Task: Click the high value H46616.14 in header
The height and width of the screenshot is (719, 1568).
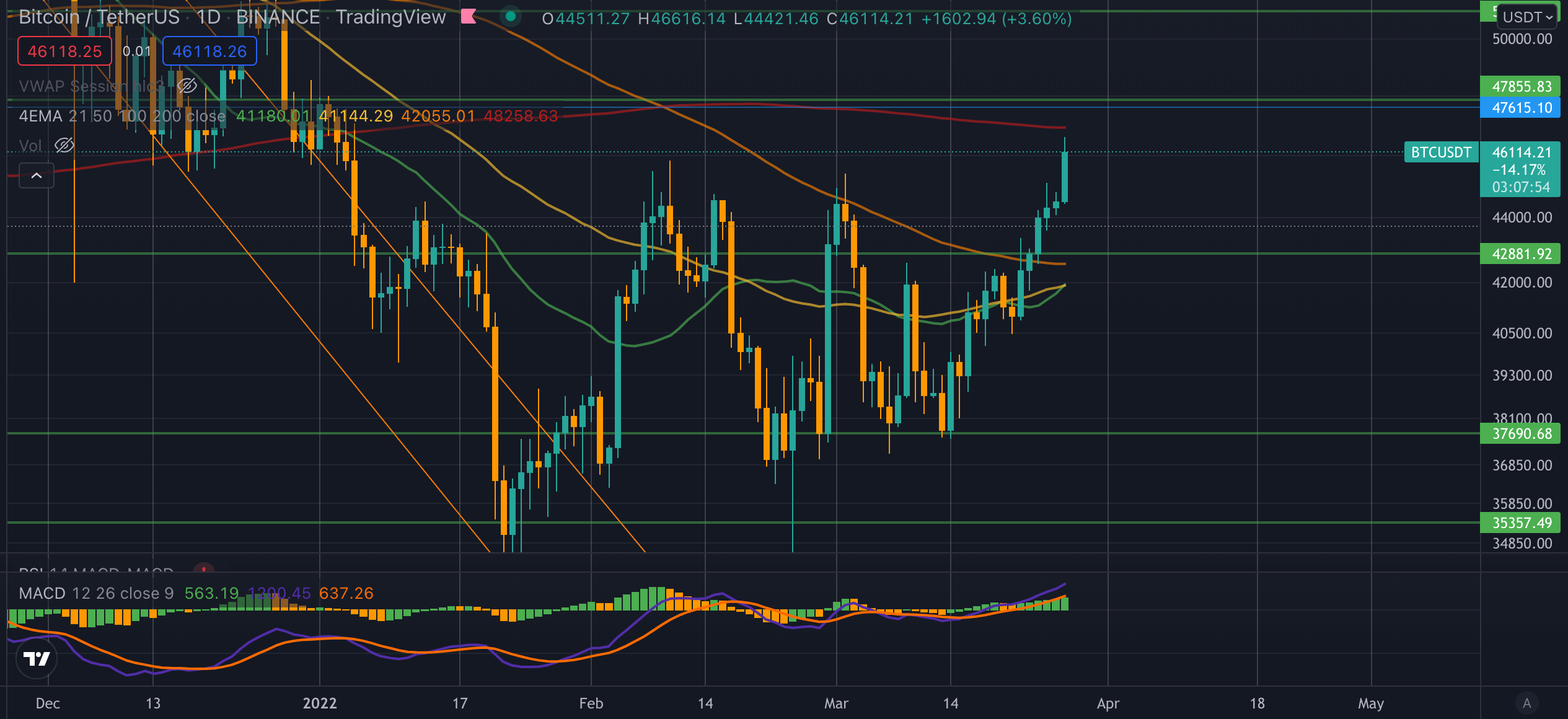Action: (x=682, y=19)
